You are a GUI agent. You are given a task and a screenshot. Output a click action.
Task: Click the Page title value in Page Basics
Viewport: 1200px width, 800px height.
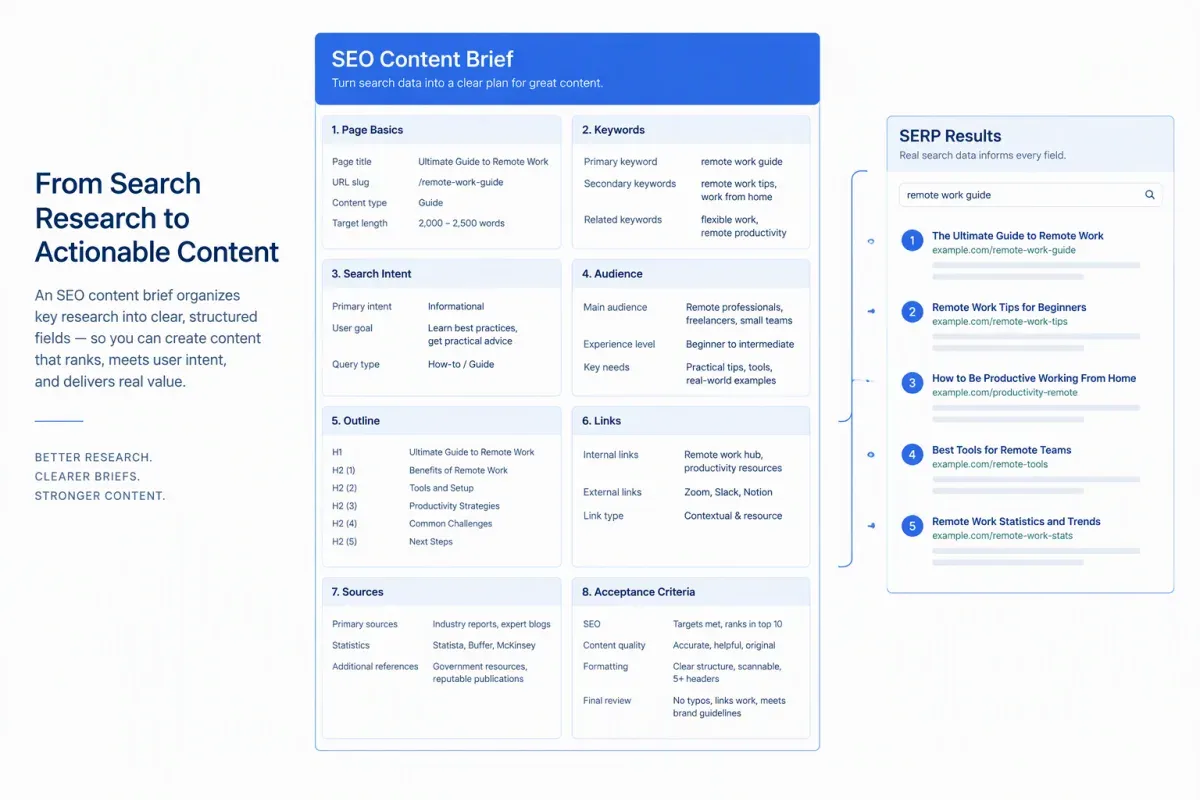[483, 161]
